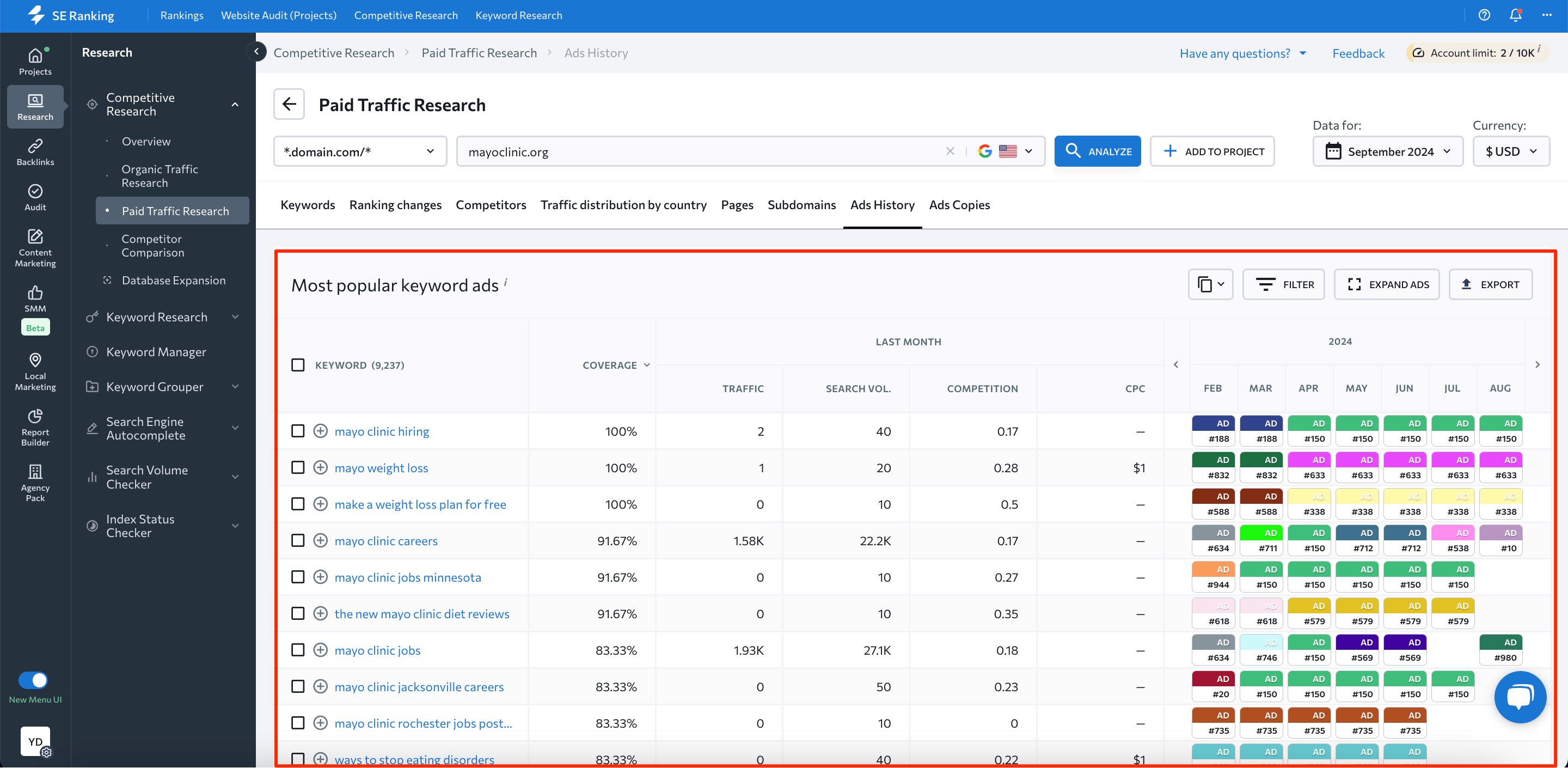Open the $ USD currency dropdown
The image size is (1568, 768).
click(x=1511, y=151)
